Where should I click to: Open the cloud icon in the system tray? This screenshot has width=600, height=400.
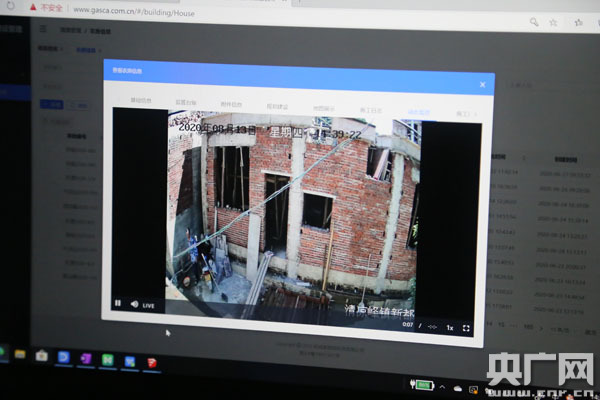(458, 388)
